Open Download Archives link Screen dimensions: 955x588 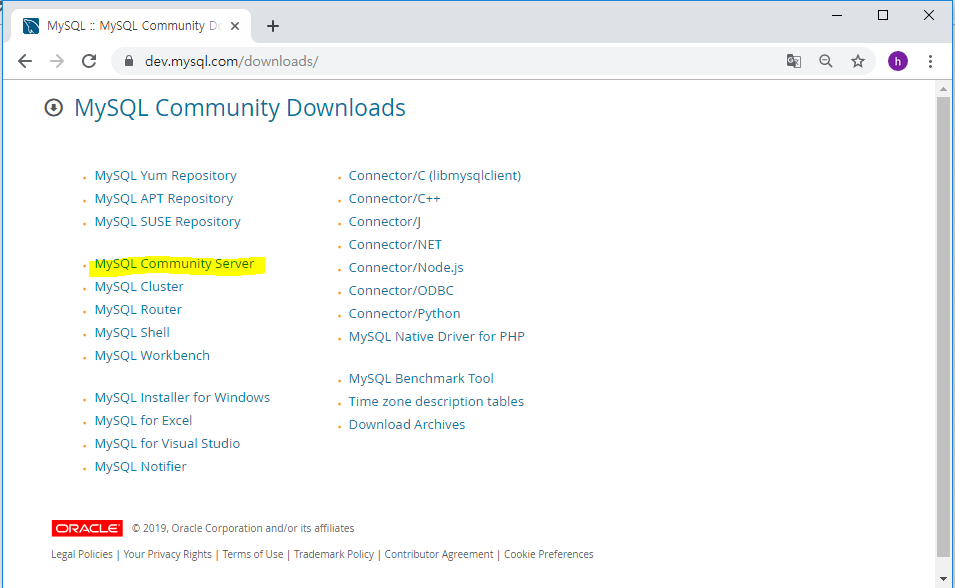[407, 425]
